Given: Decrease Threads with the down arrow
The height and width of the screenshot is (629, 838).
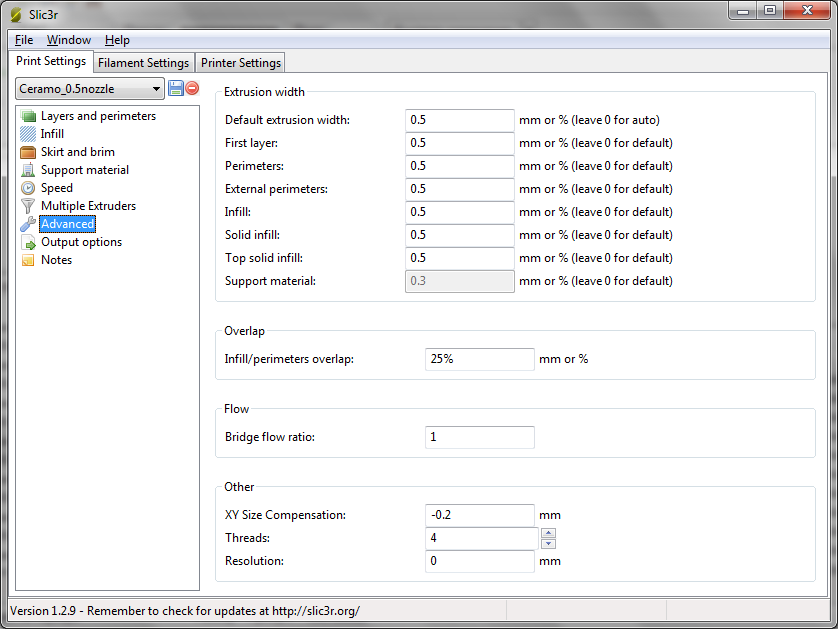Looking at the screenshot, I should (x=548, y=543).
